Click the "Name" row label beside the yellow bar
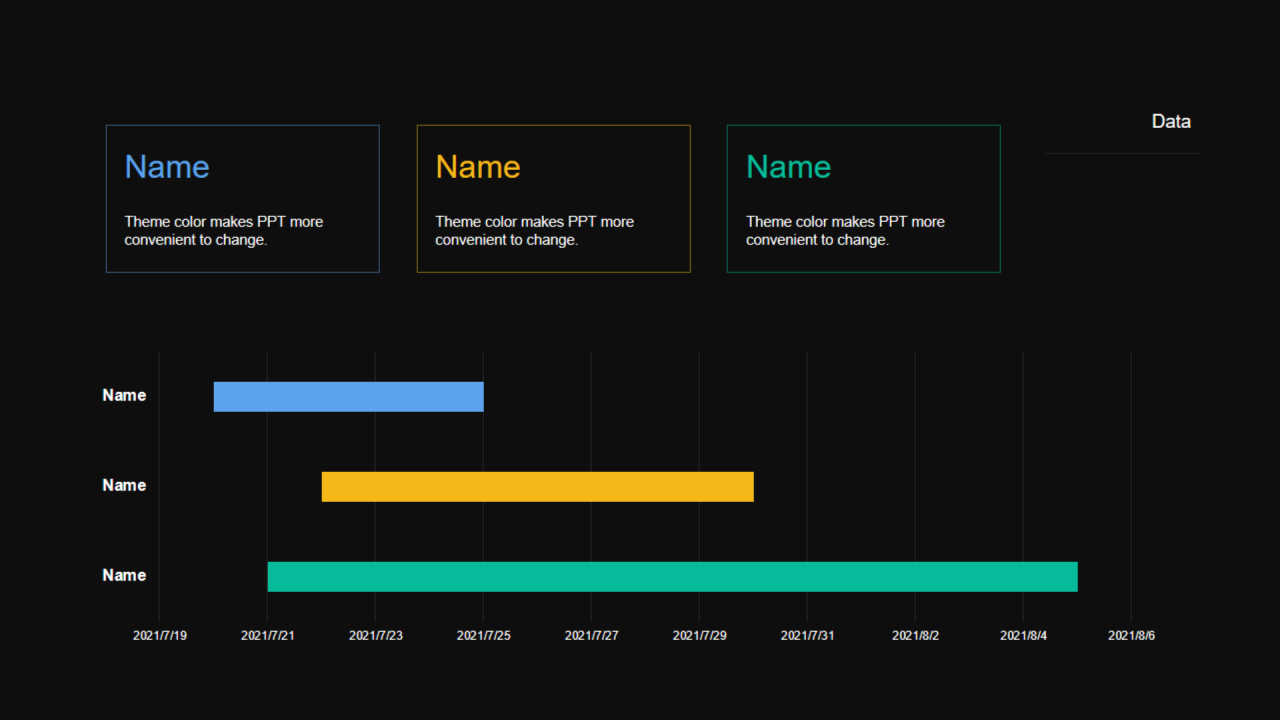Image resolution: width=1280 pixels, height=720 pixels. [x=124, y=486]
